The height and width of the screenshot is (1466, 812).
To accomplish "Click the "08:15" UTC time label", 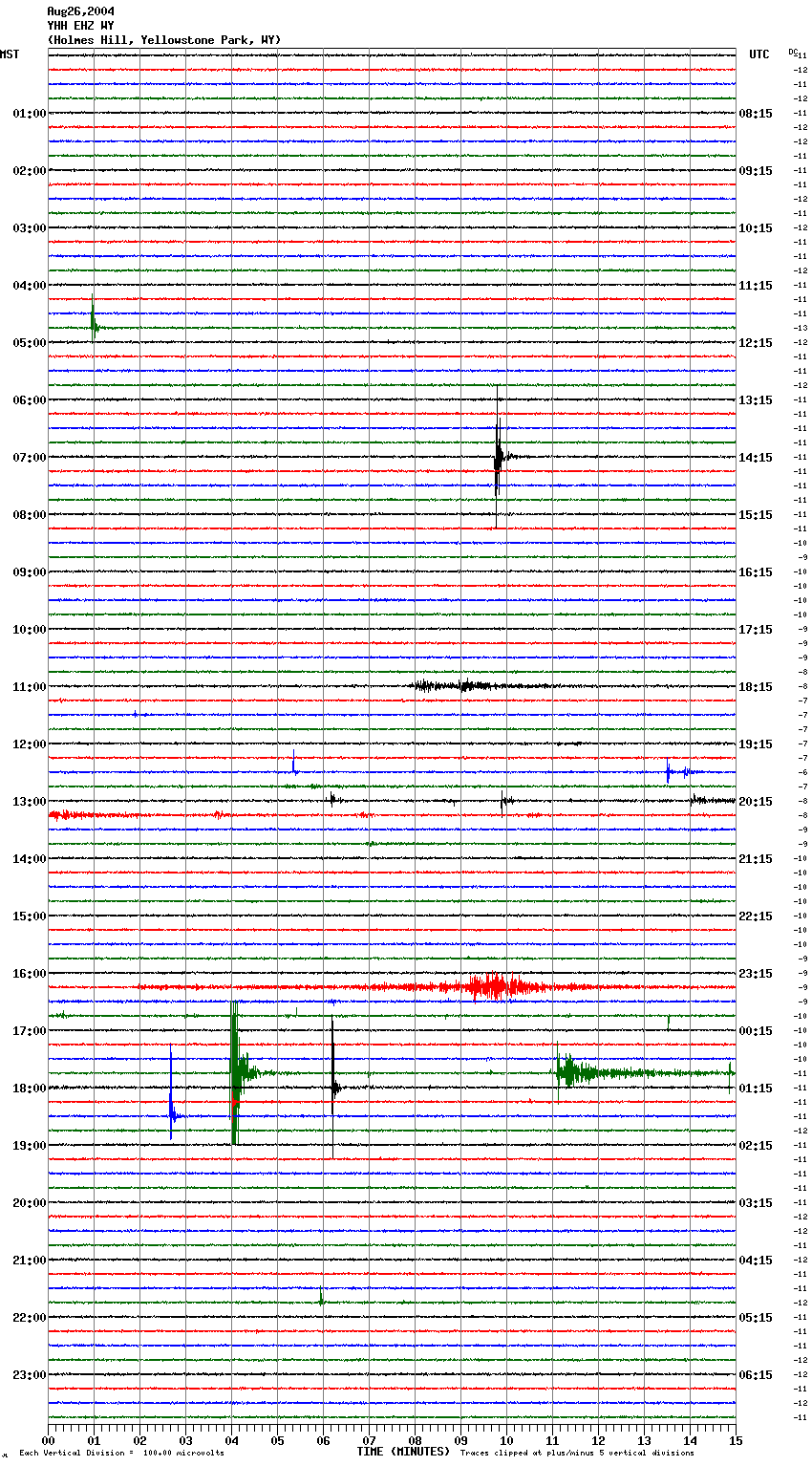I will pos(756,114).
